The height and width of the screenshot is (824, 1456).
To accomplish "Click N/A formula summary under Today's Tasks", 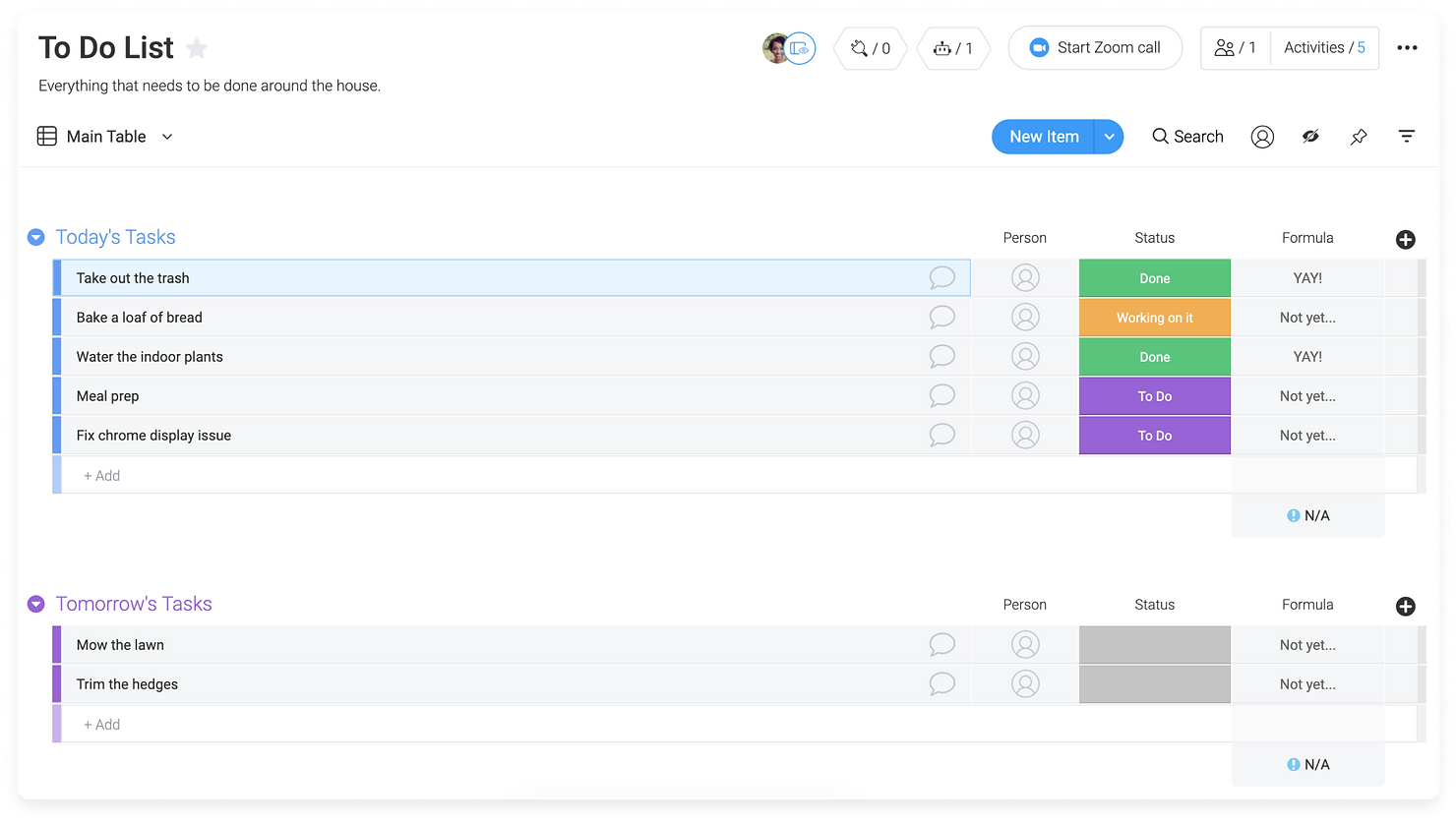I will [1308, 515].
